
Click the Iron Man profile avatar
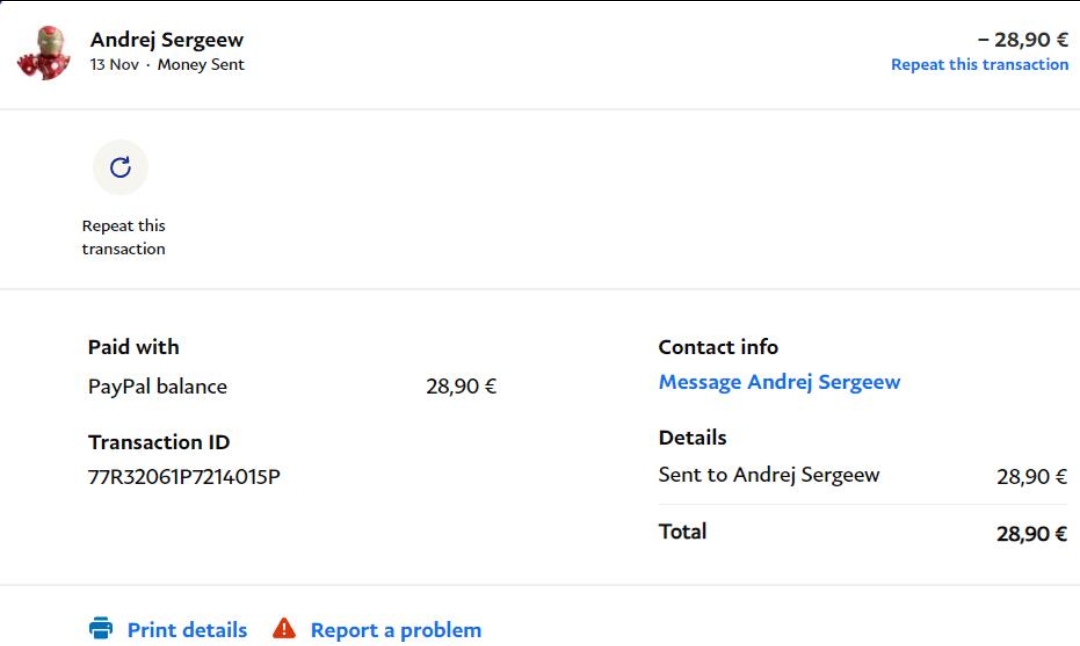[44, 53]
